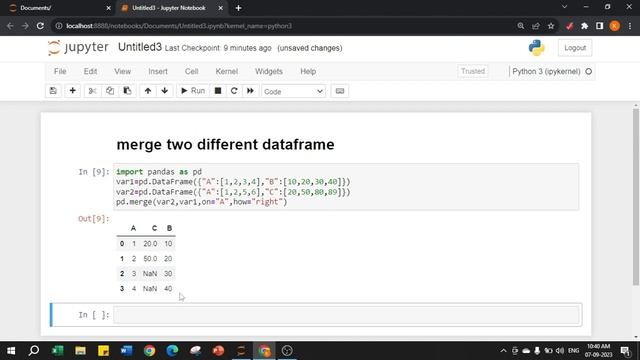Click the In [9] input prompt
Screen dimensions: 640x360
point(93,172)
